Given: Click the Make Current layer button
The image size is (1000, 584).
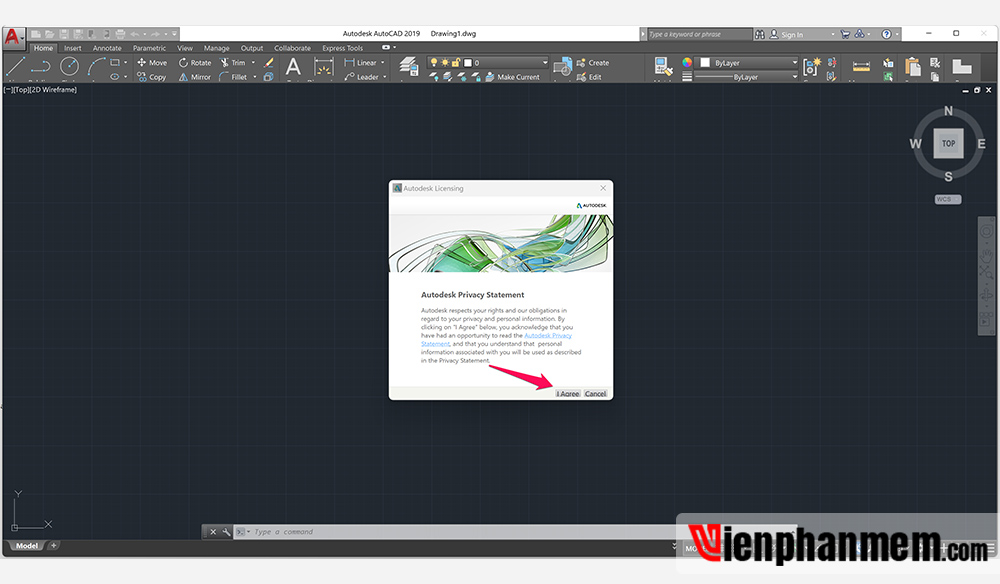Looking at the screenshot, I should coord(512,77).
